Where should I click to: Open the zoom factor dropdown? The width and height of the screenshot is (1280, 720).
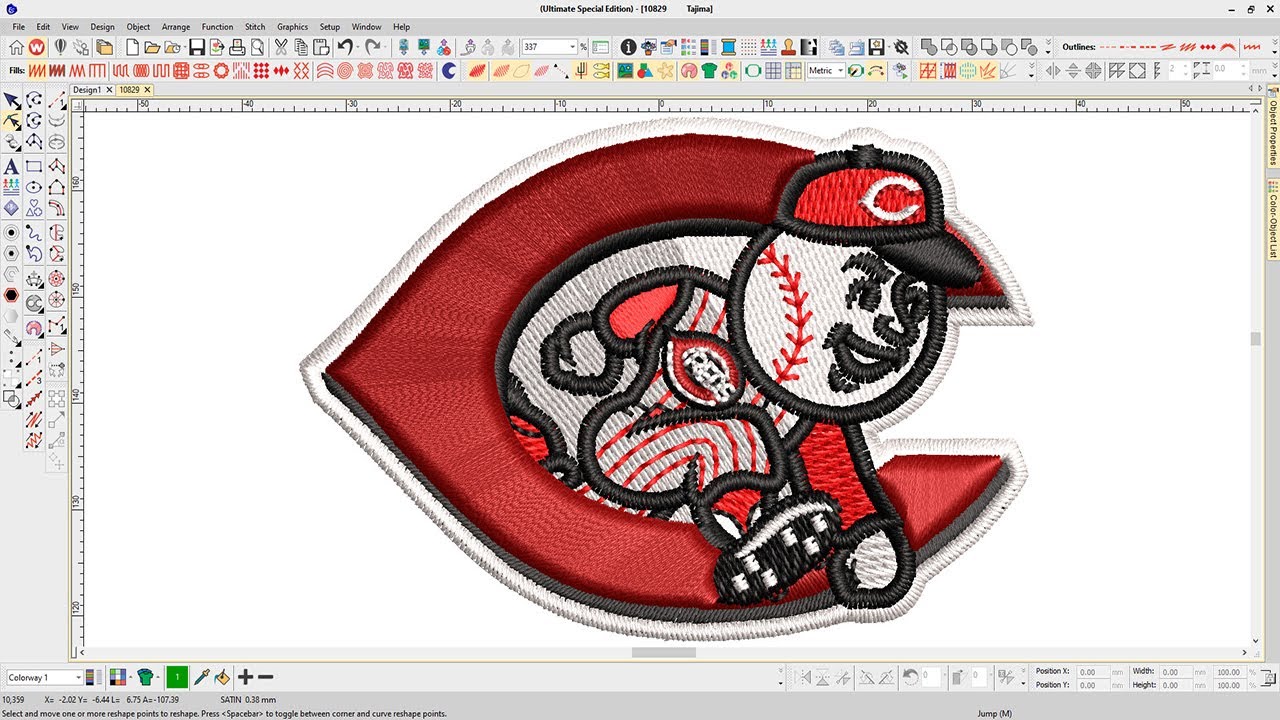tap(573, 47)
